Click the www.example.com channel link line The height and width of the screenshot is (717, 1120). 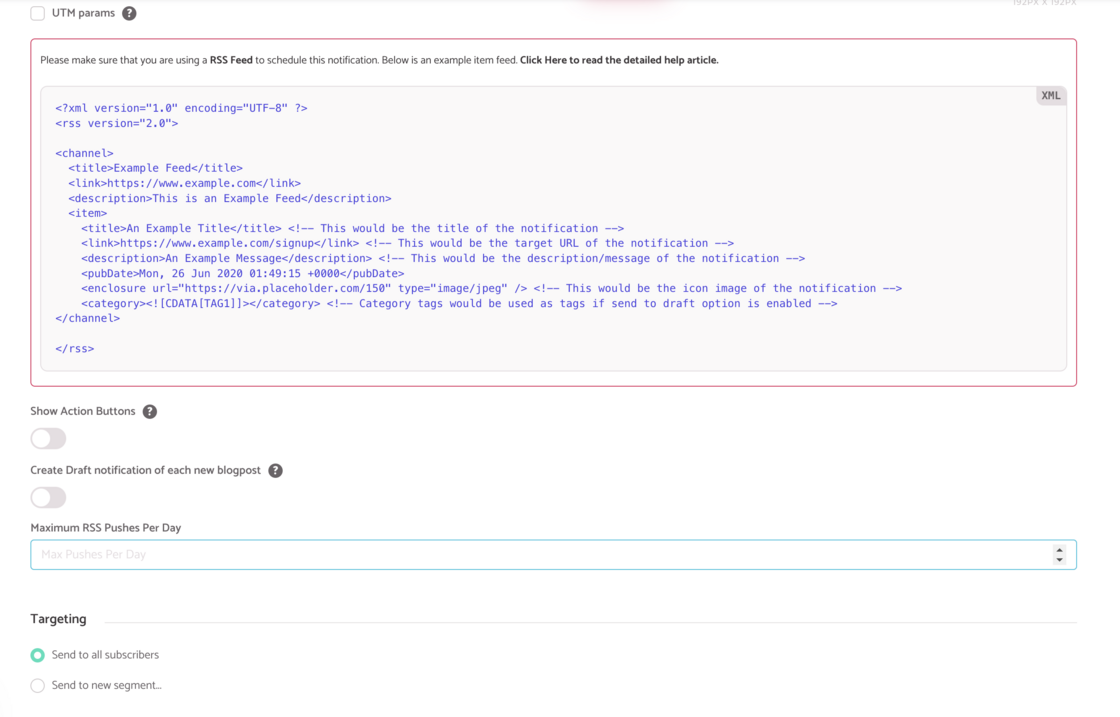click(x=185, y=184)
